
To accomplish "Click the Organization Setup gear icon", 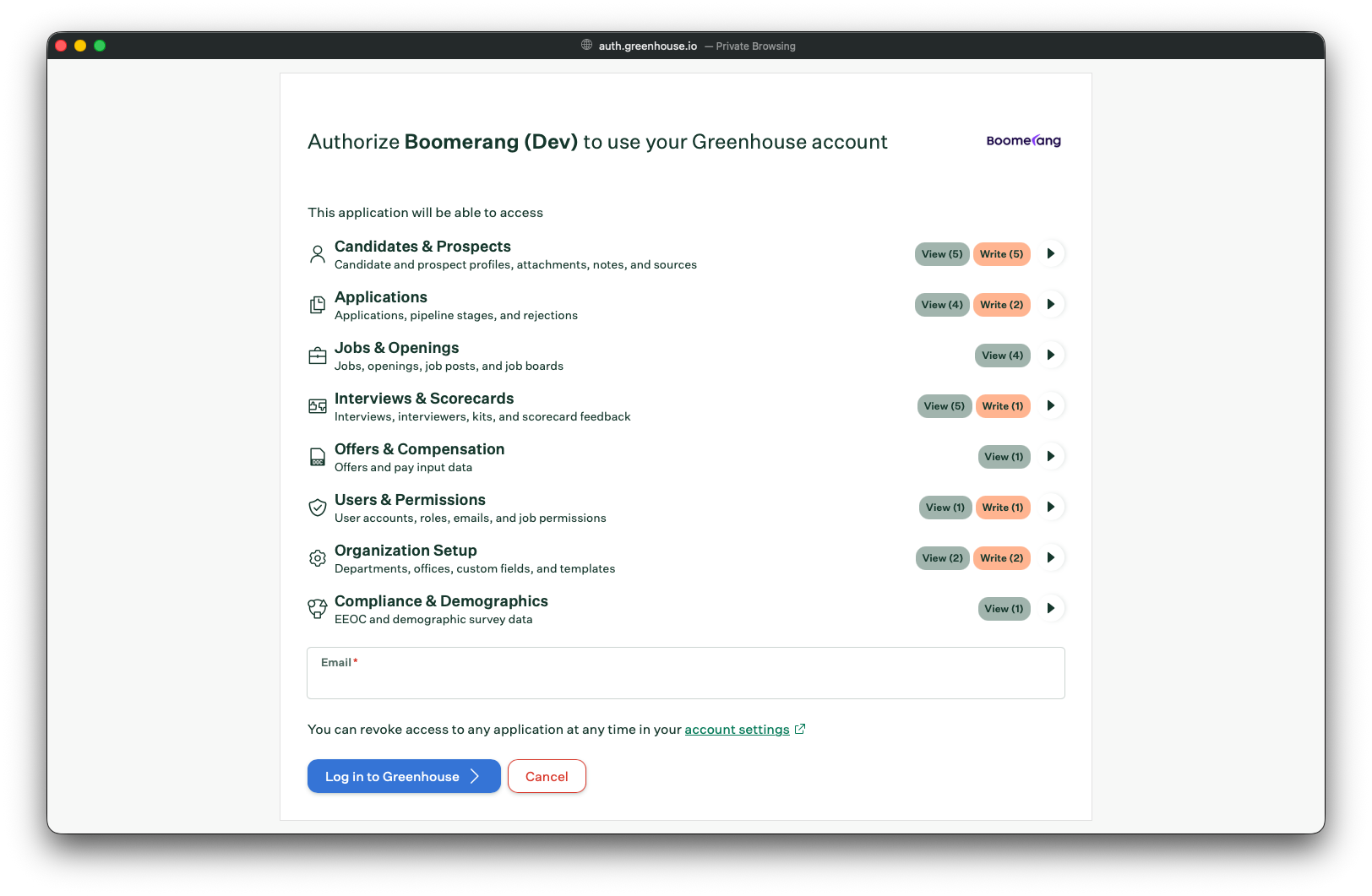I will click(317, 558).
